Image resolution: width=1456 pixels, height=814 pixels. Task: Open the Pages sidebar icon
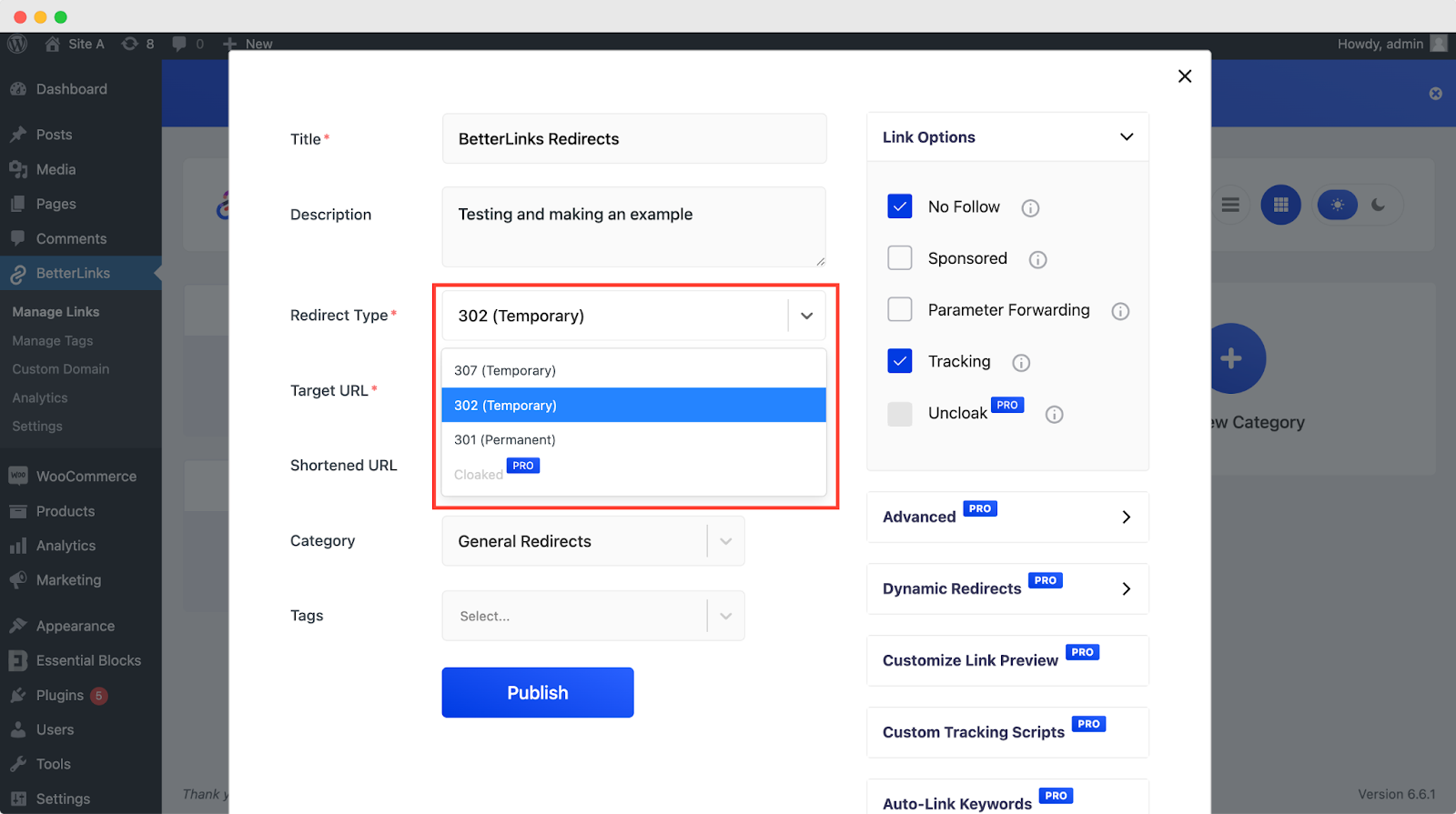[18, 204]
